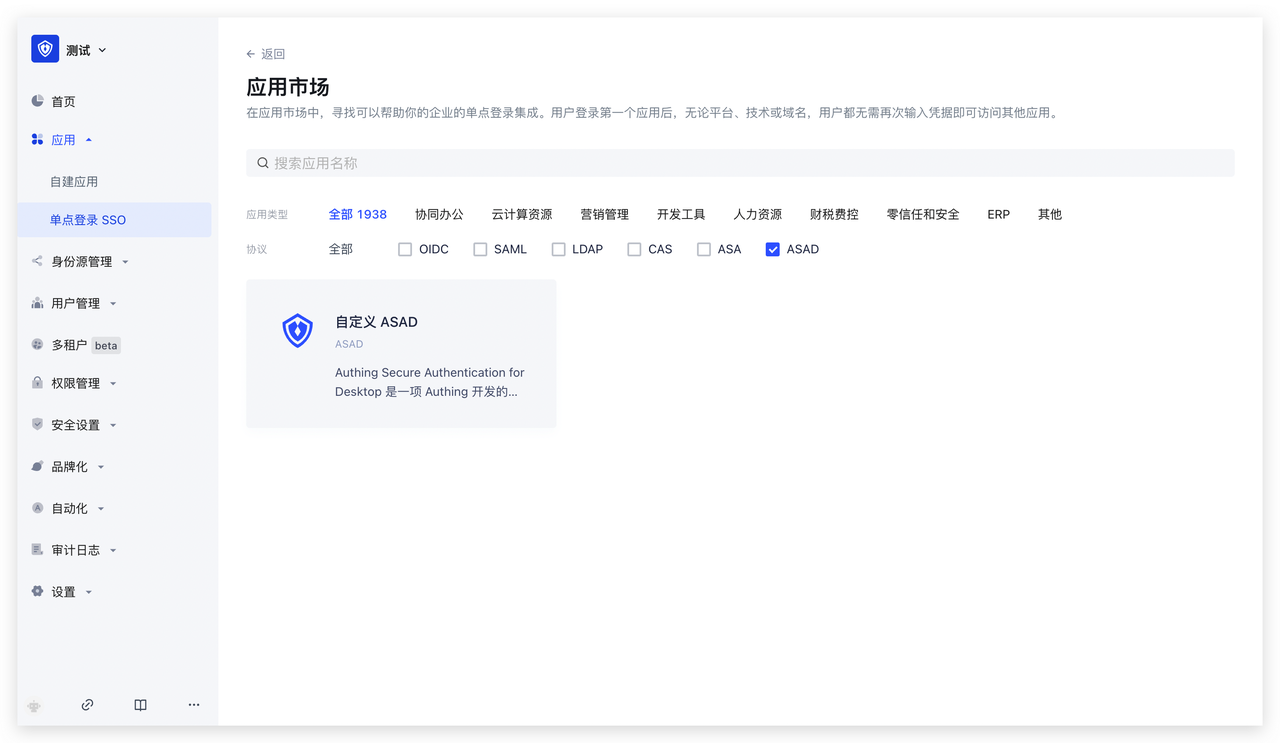Image resolution: width=1280 pixels, height=743 pixels.
Task: Switch to 开发工具 category
Action: (x=681, y=214)
